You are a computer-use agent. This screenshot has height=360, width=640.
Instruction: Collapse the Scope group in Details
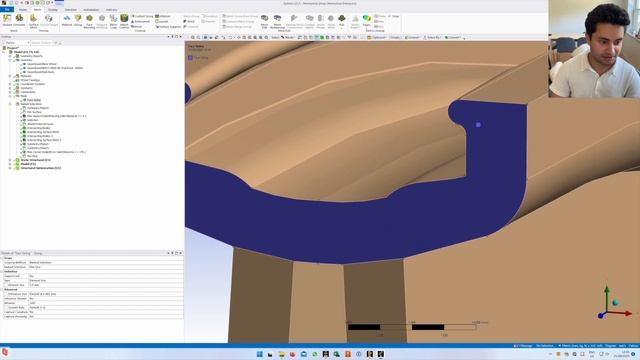point(2,258)
